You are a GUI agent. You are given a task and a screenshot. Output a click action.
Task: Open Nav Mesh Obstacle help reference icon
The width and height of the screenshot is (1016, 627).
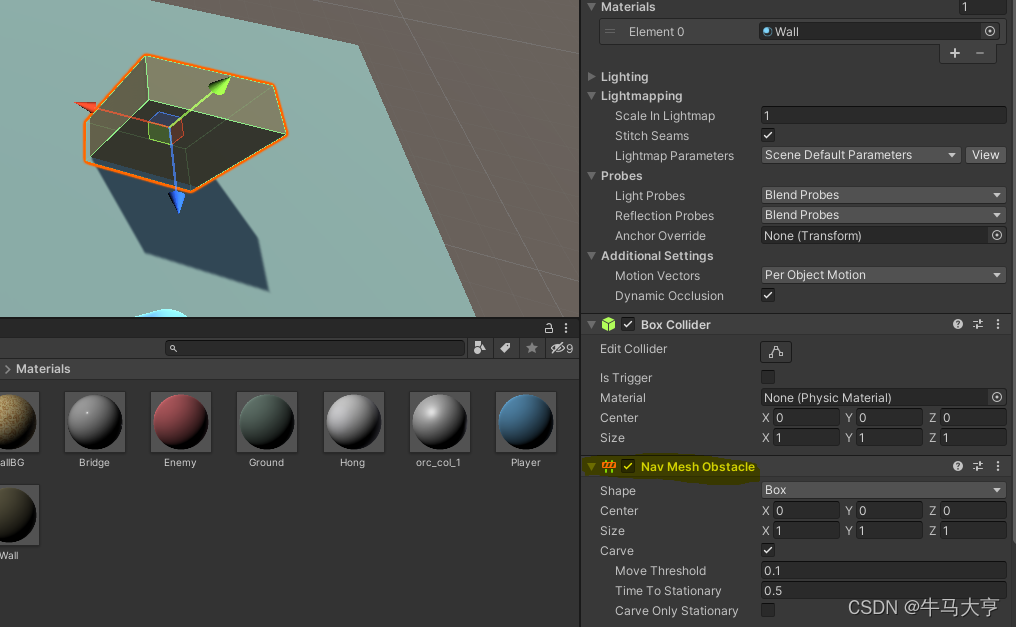tap(958, 466)
